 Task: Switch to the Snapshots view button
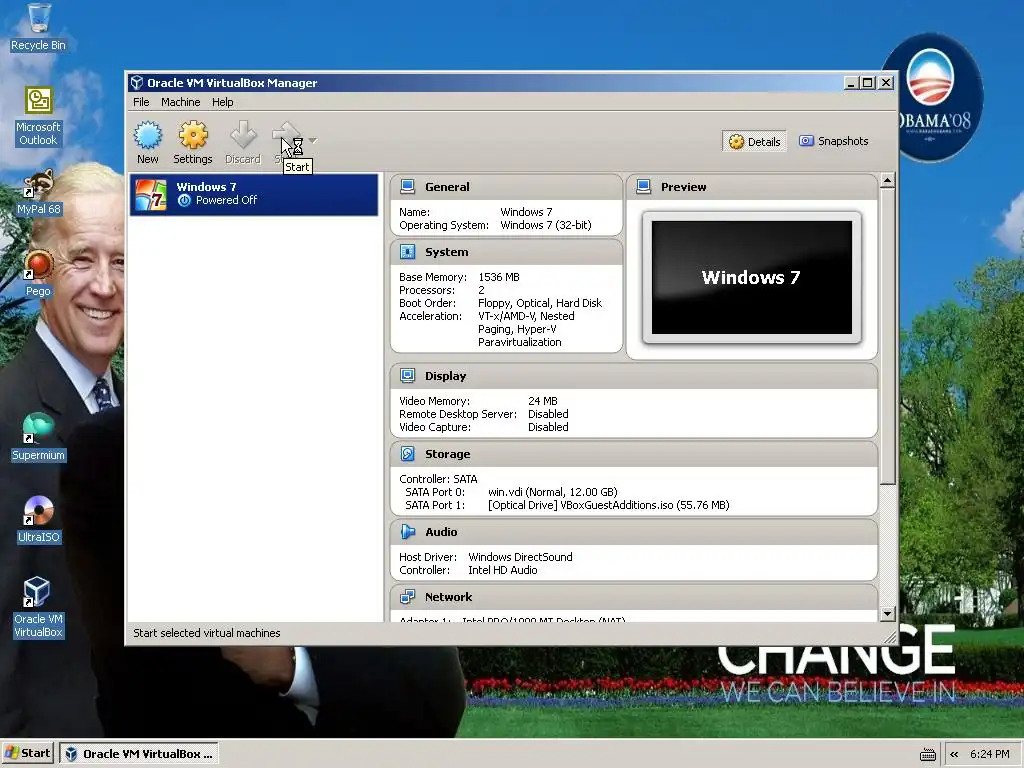click(x=834, y=141)
